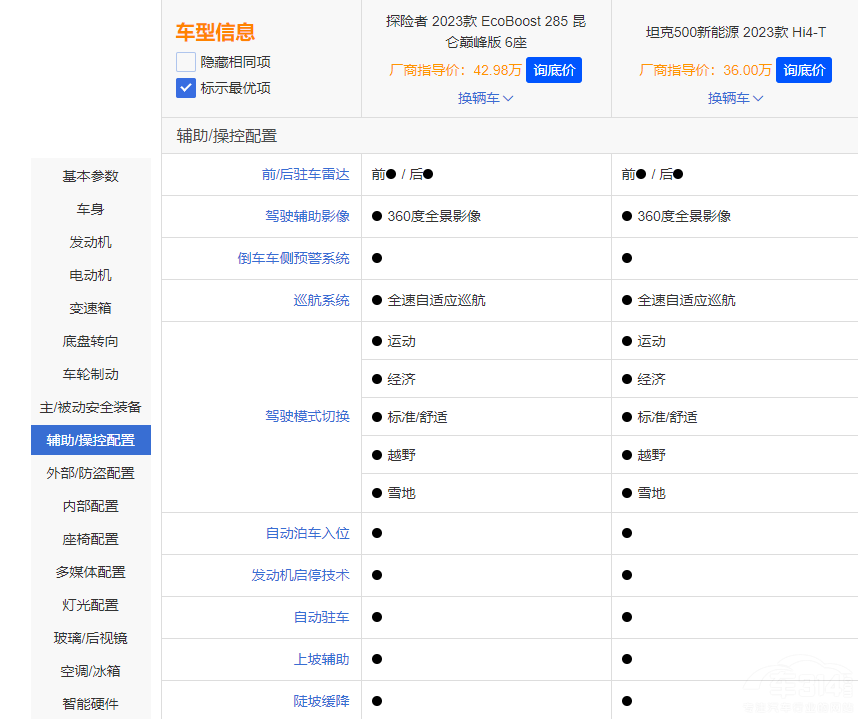Screen dimensions: 858x719
Task: Select 主/被动安全装备 in sidebar
Action: coord(90,406)
